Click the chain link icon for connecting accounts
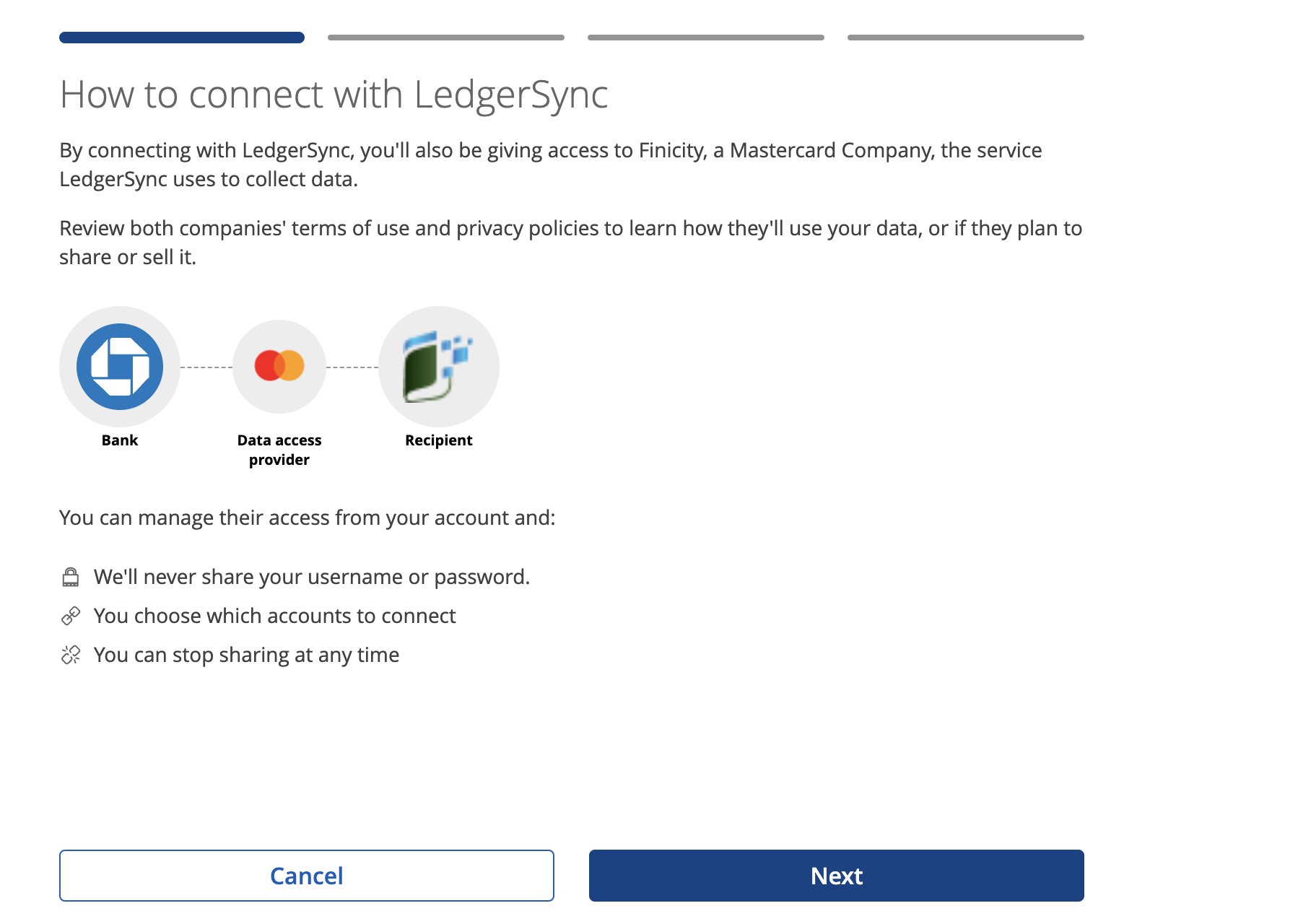The height and width of the screenshot is (924, 1298). [71, 616]
